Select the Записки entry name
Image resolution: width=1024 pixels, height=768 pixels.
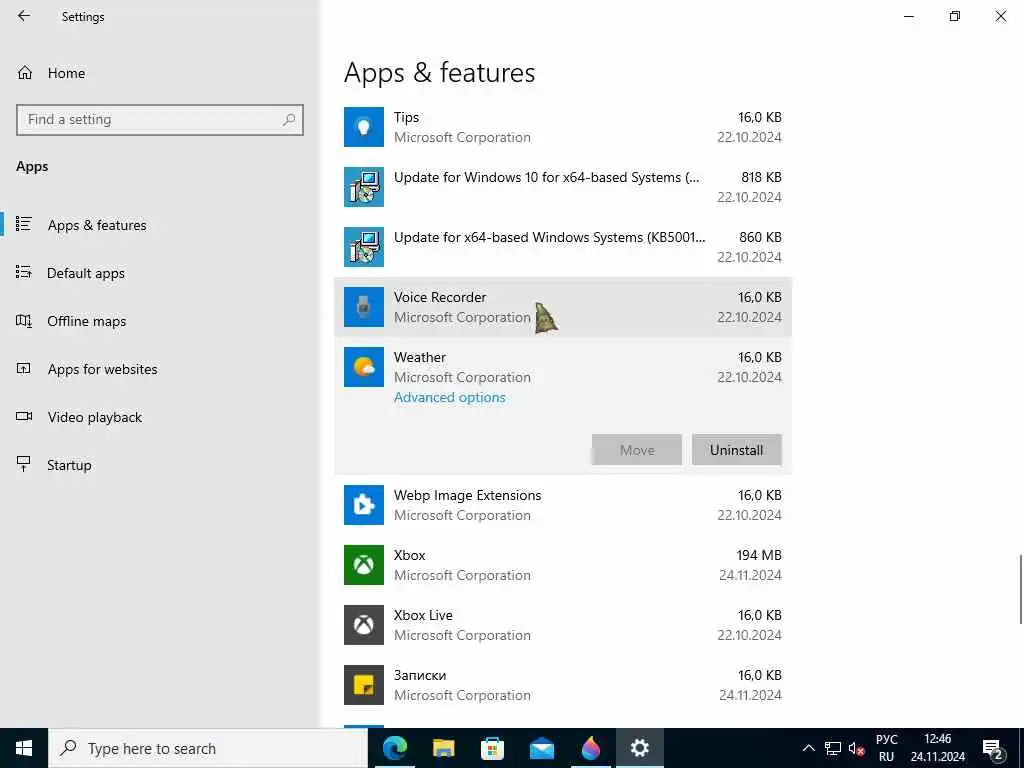(x=419, y=675)
